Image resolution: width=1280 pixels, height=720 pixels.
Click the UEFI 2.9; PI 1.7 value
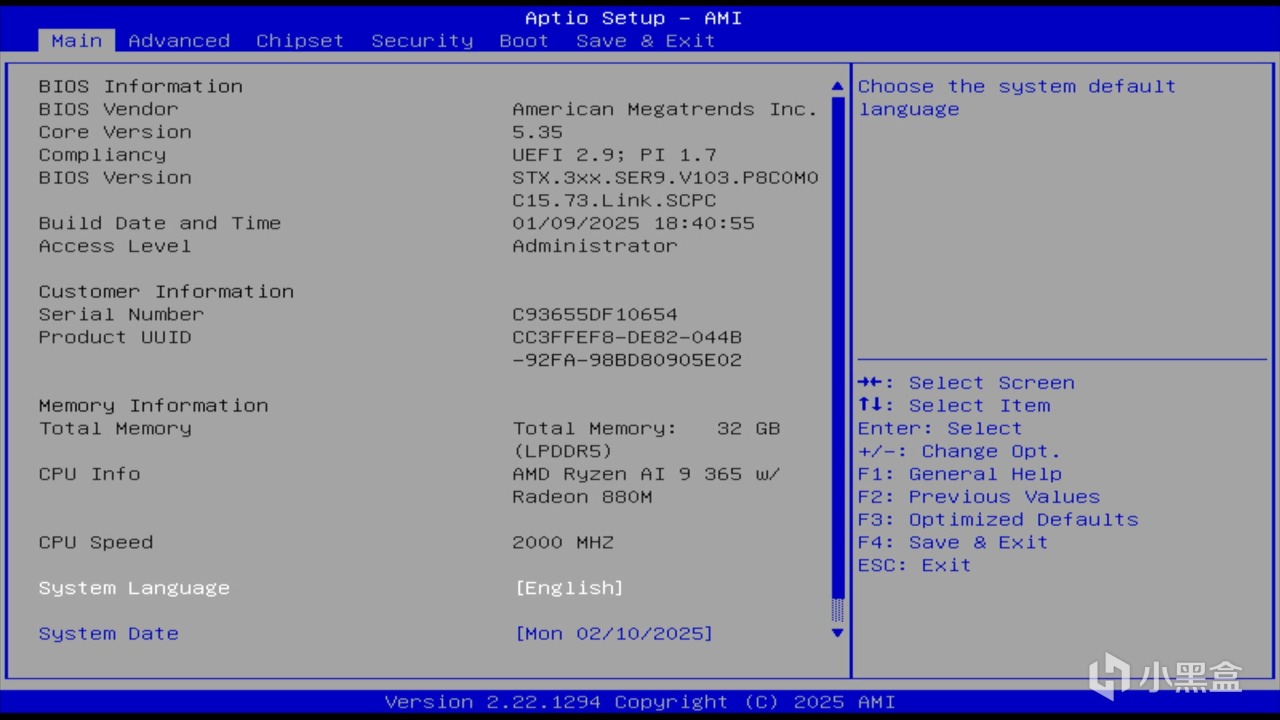click(614, 155)
